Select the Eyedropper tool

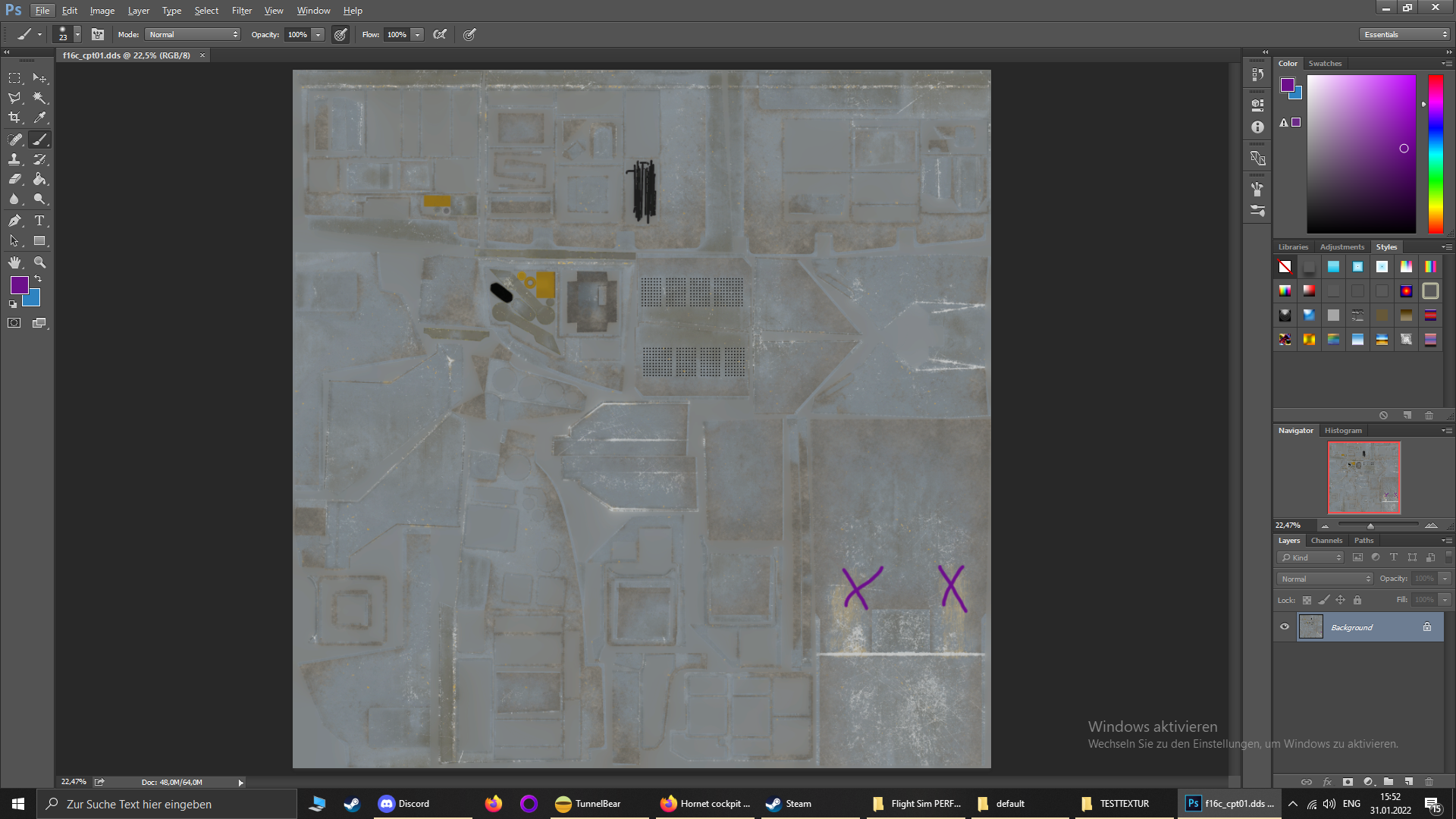[x=39, y=118]
